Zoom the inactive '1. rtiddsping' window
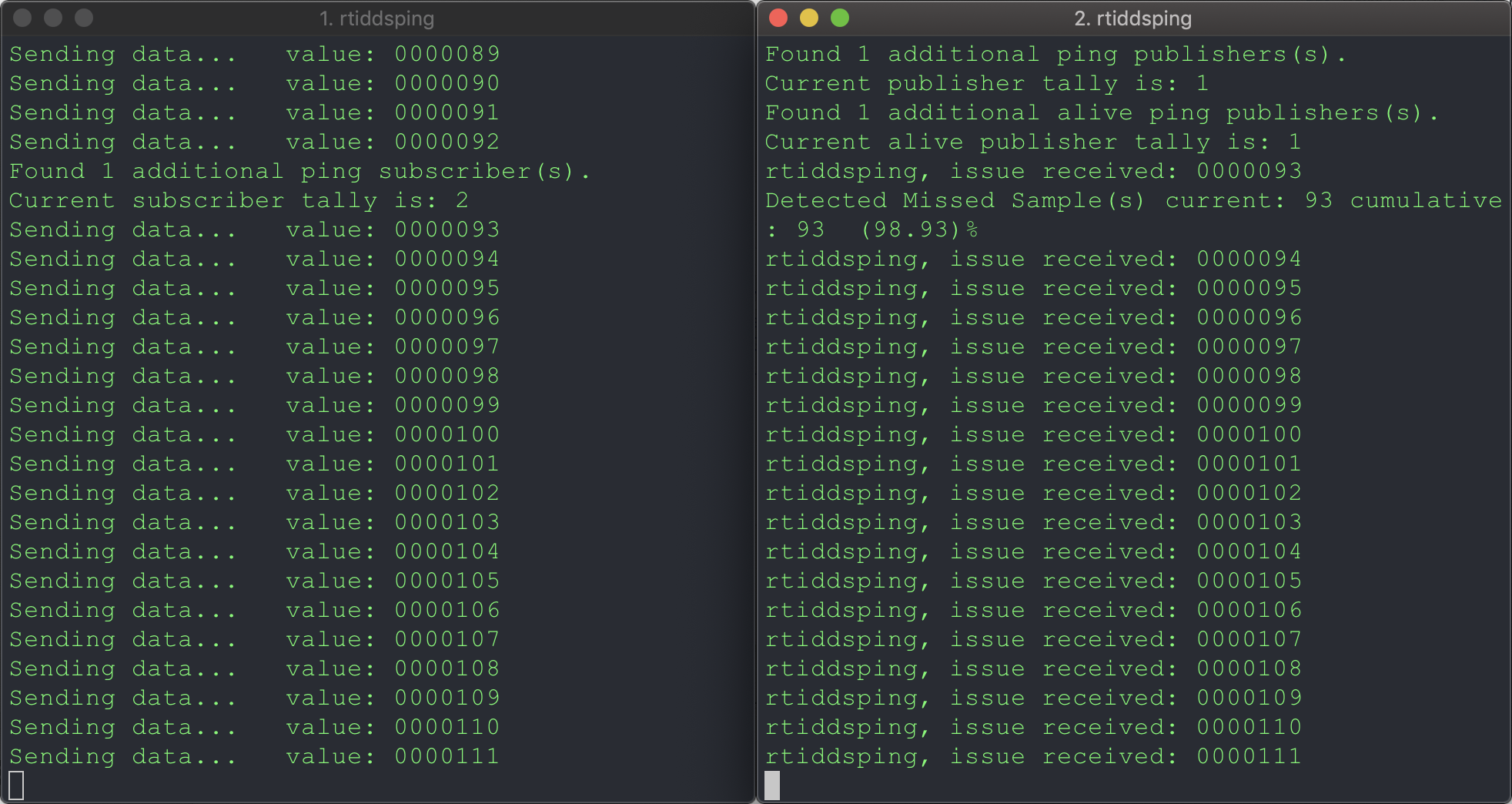1512x804 pixels. [x=84, y=18]
